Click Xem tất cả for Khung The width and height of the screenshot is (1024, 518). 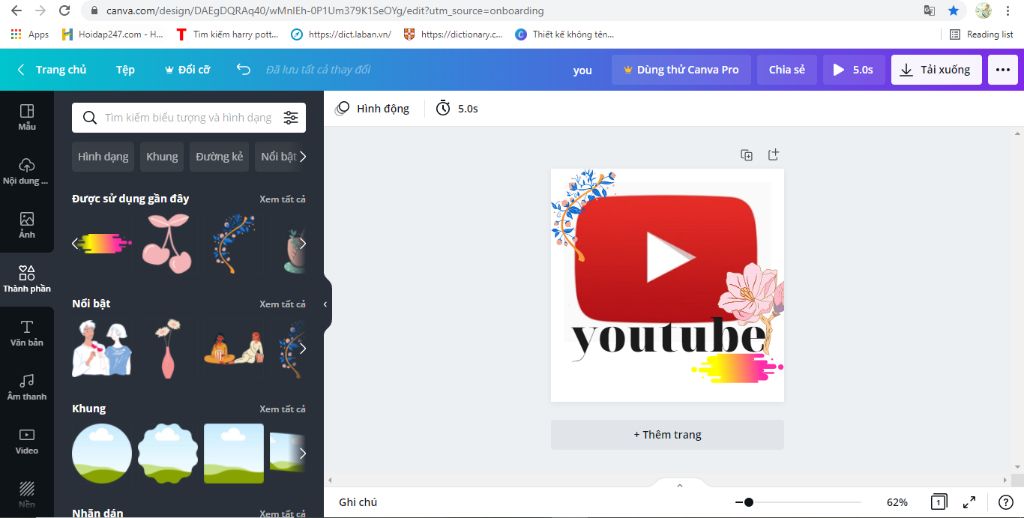pyautogui.click(x=282, y=409)
